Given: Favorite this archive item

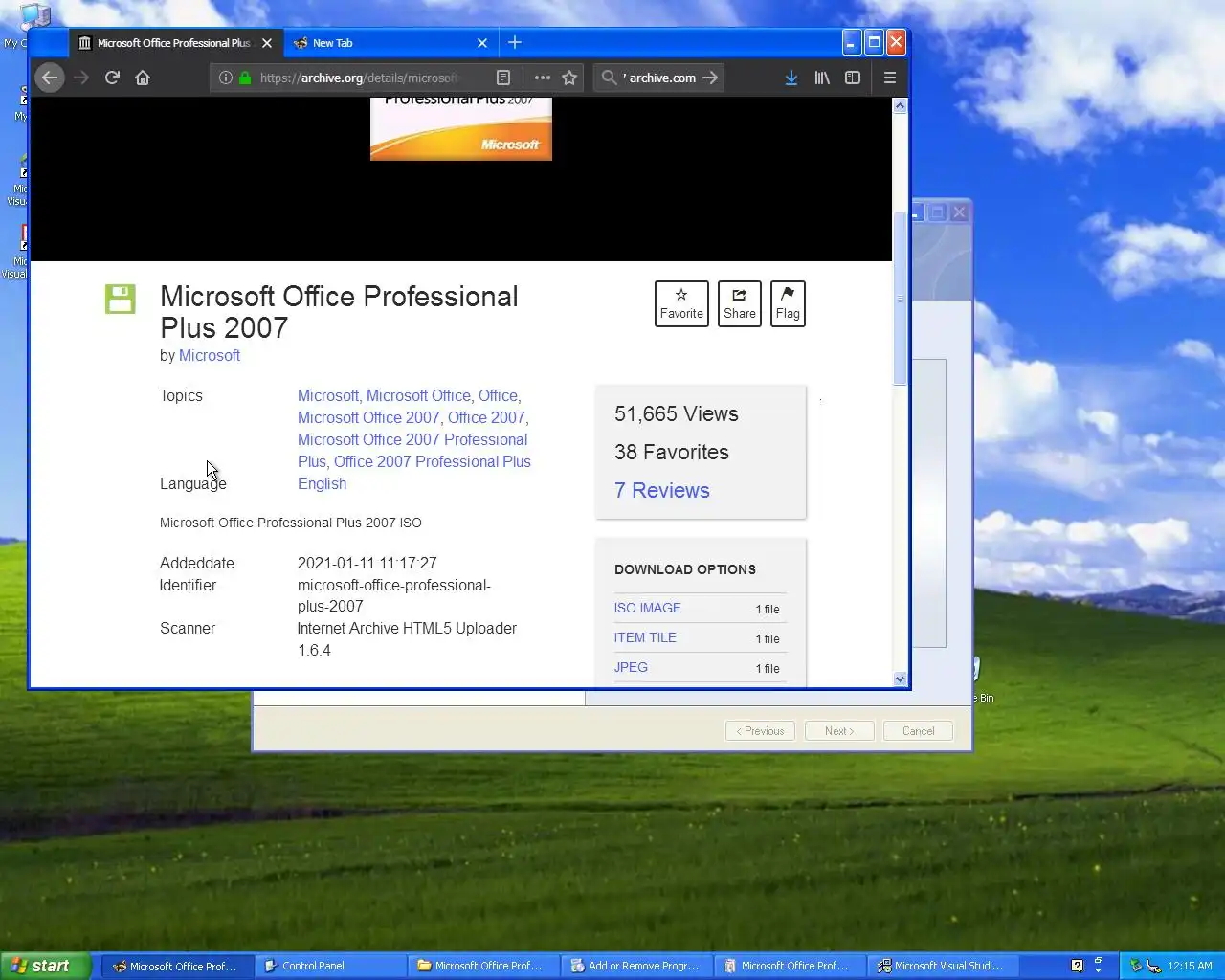Looking at the screenshot, I should tap(681, 303).
